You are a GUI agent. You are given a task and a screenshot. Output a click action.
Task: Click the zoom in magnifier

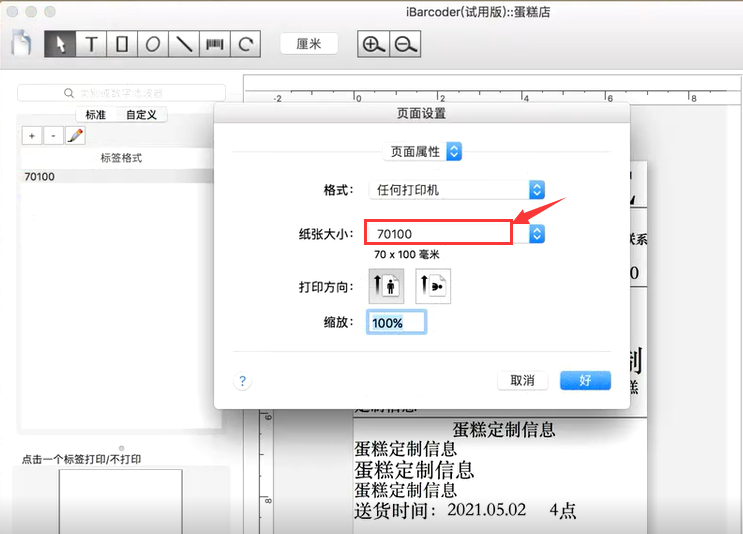point(373,44)
